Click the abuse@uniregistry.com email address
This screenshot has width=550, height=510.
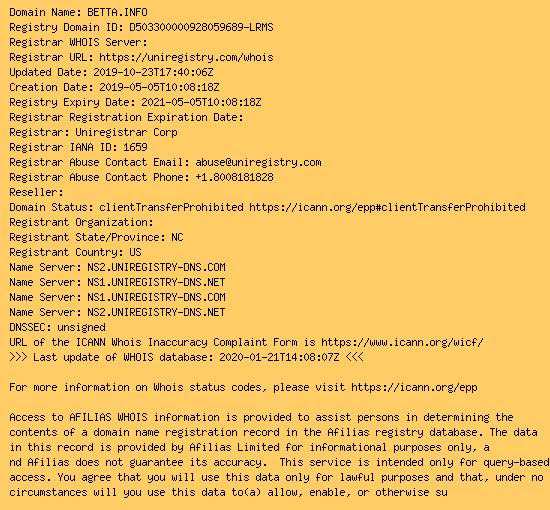coord(258,162)
